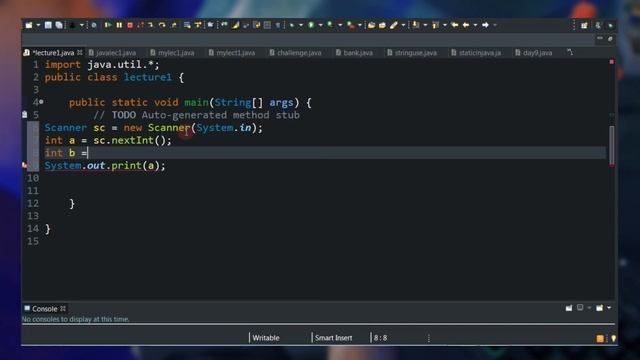
Task: Switch to the bank.java tab
Action: tap(354, 53)
